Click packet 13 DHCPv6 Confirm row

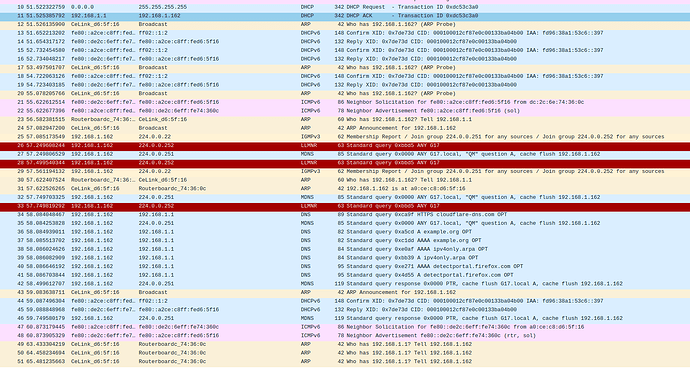(x=345, y=33)
